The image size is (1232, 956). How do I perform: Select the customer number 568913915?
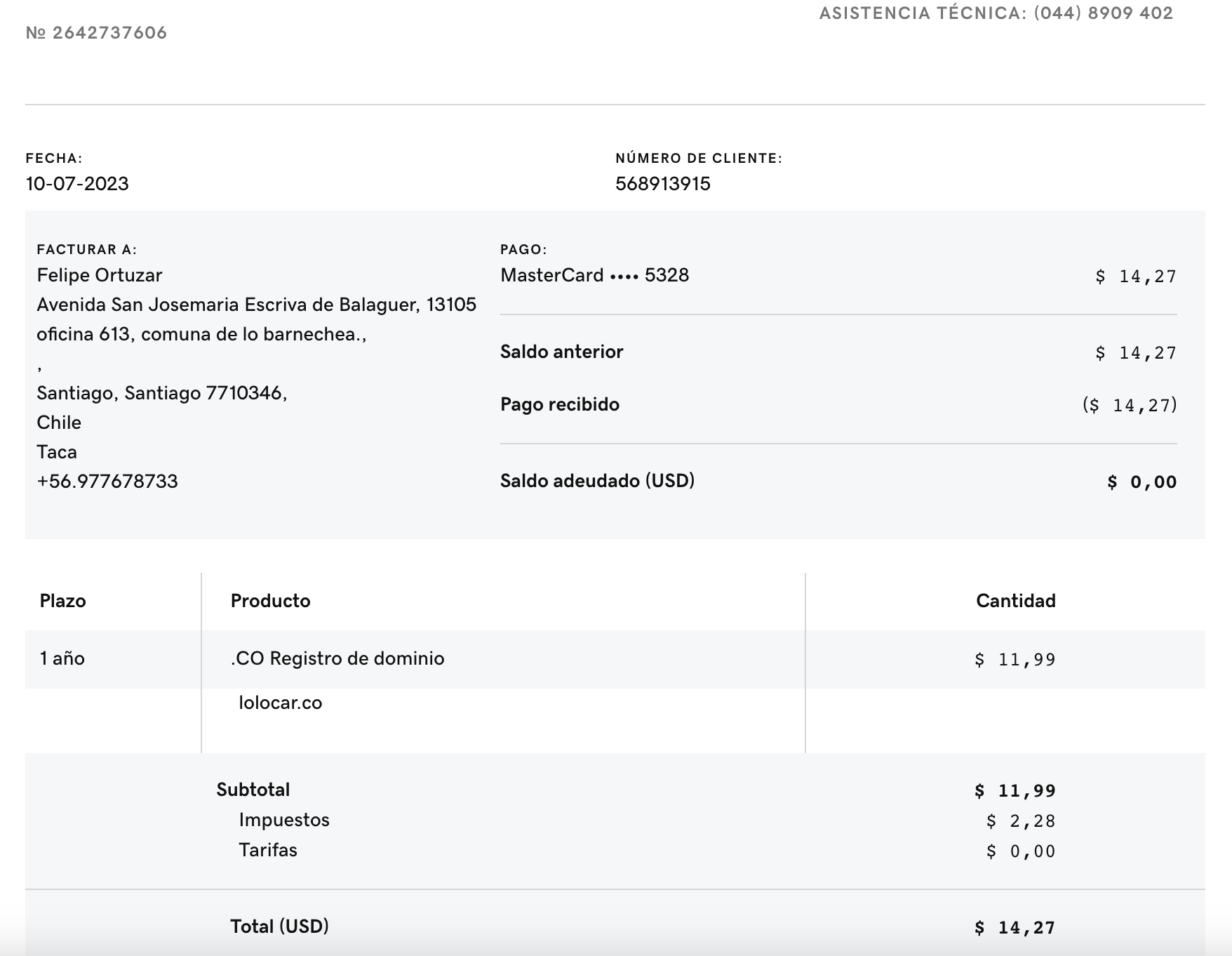[662, 184]
